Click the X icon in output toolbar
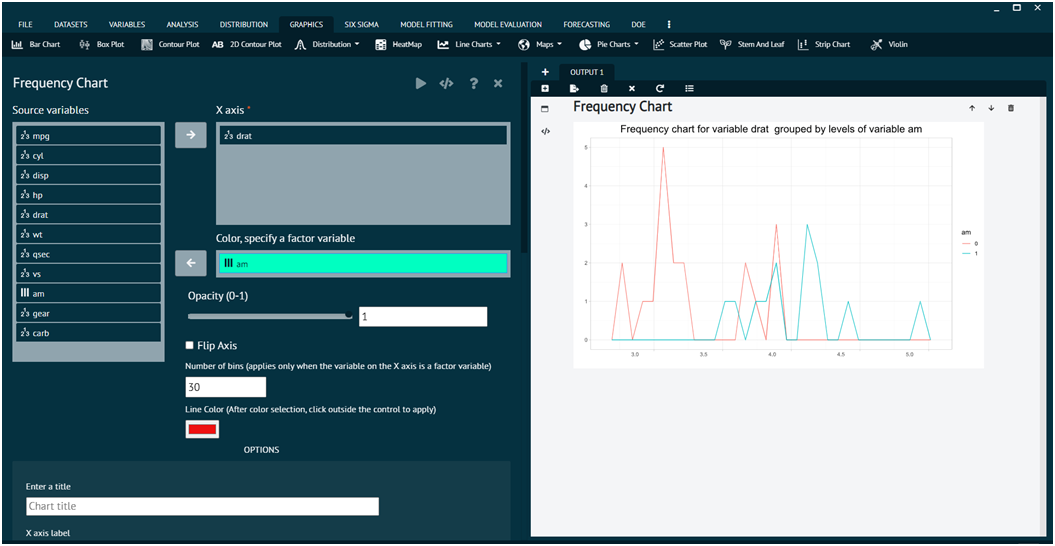Viewport: 1055px width, 546px height. pos(632,88)
